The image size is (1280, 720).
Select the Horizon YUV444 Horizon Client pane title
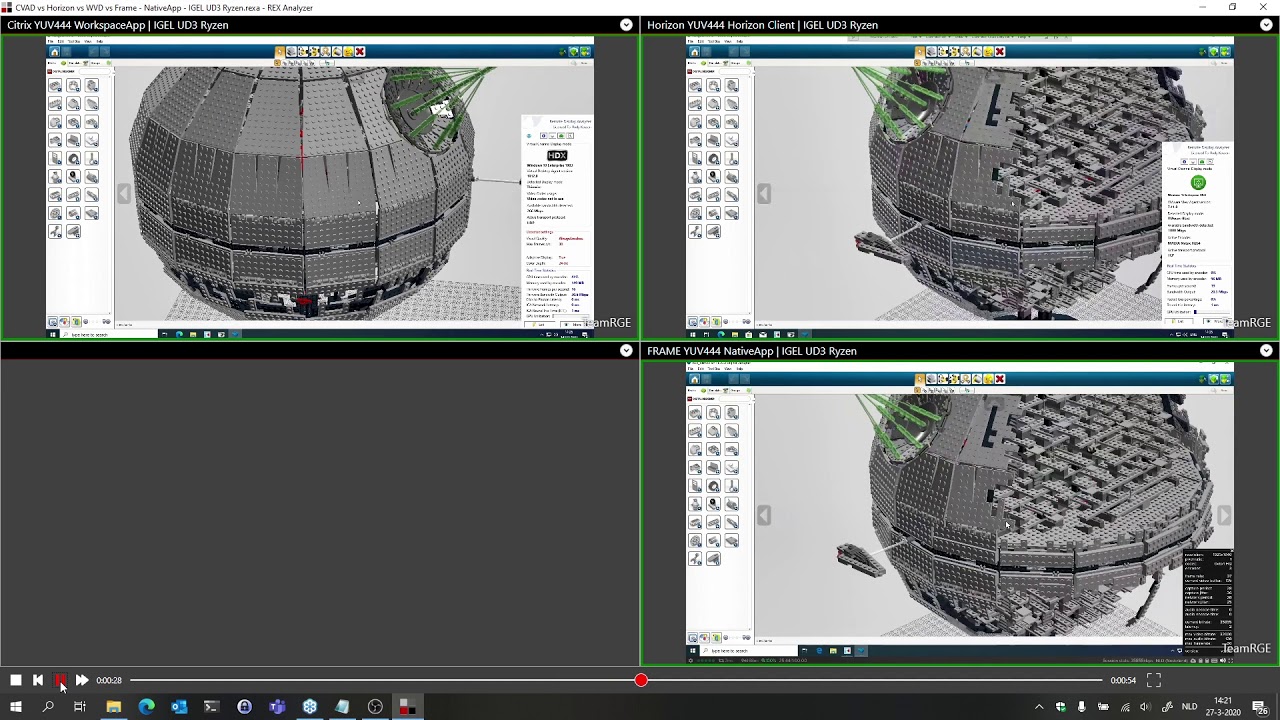(762, 25)
